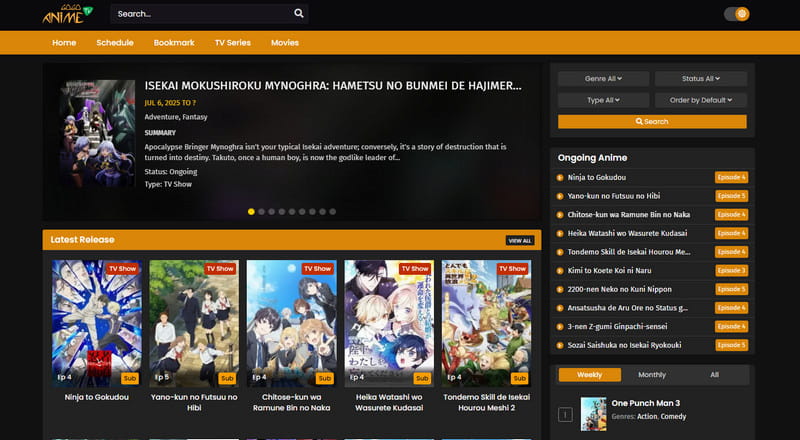Open the Type All dropdown

[603, 100]
